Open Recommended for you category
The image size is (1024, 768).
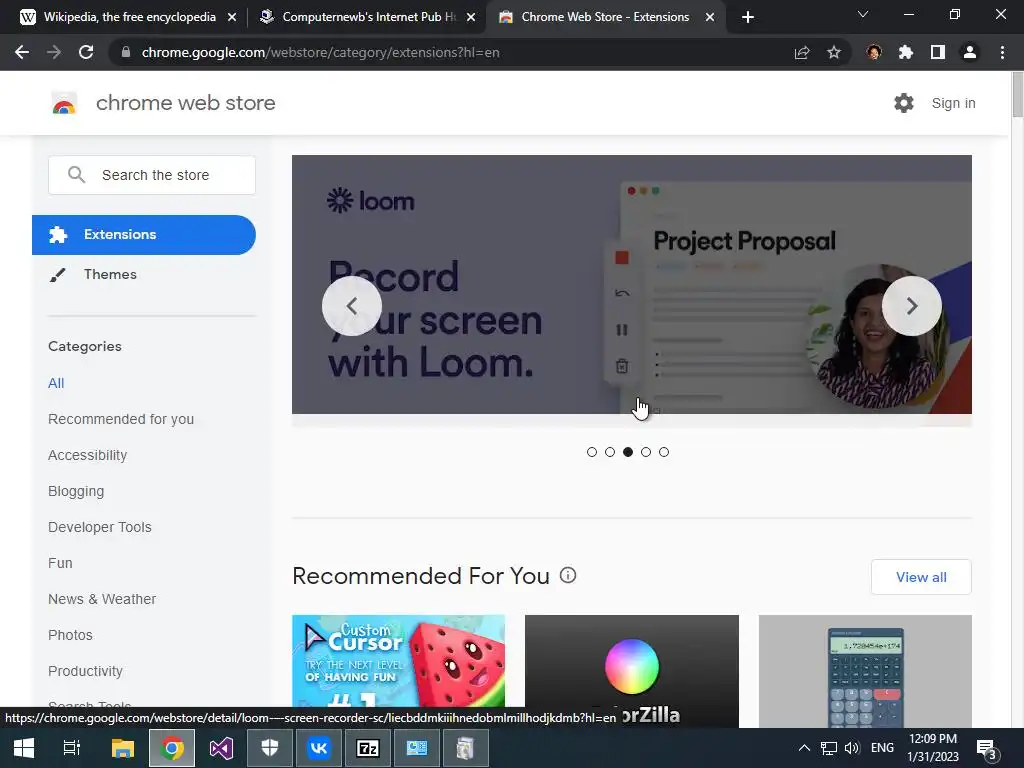click(x=121, y=419)
